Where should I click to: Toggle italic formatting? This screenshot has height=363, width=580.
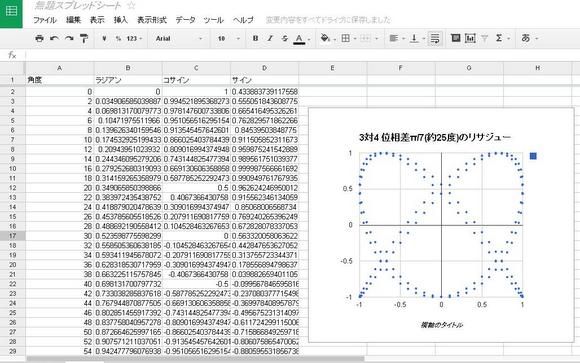[x=270, y=38]
